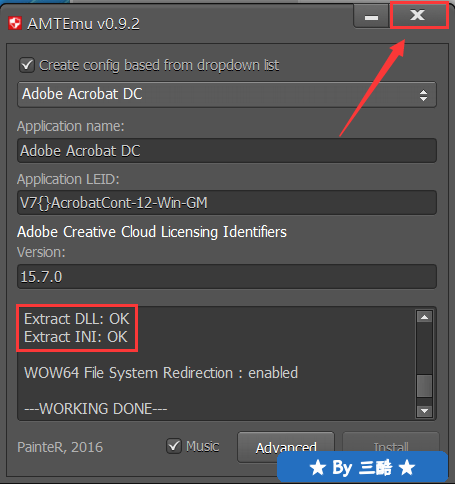Viewport: 455px width, 484px height.
Task: Click the By 三酷 watermark badge
Action: click(362, 467)
